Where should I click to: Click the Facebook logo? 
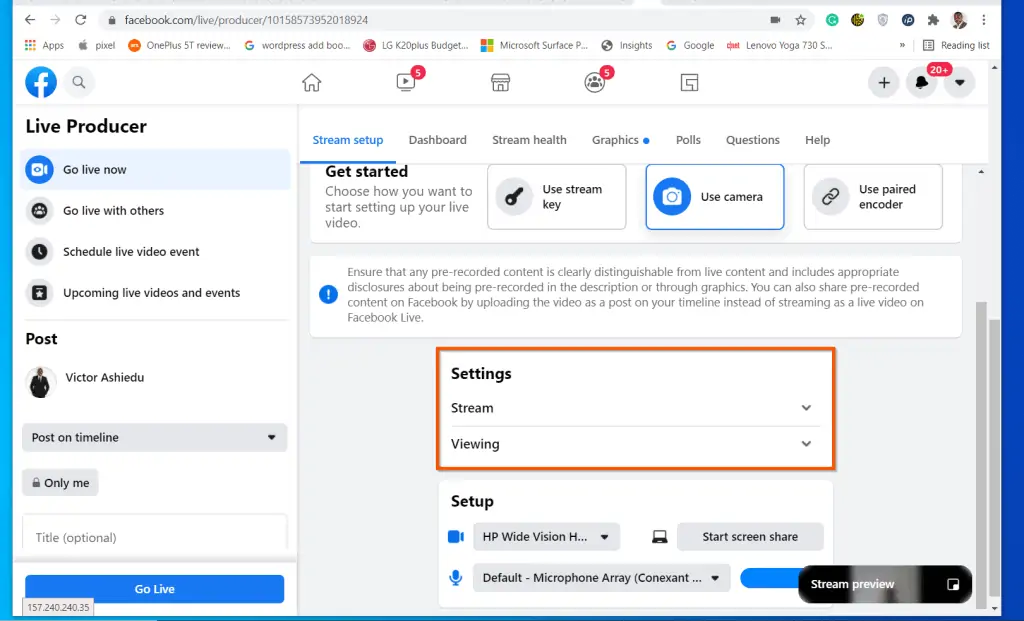[40, 82]
